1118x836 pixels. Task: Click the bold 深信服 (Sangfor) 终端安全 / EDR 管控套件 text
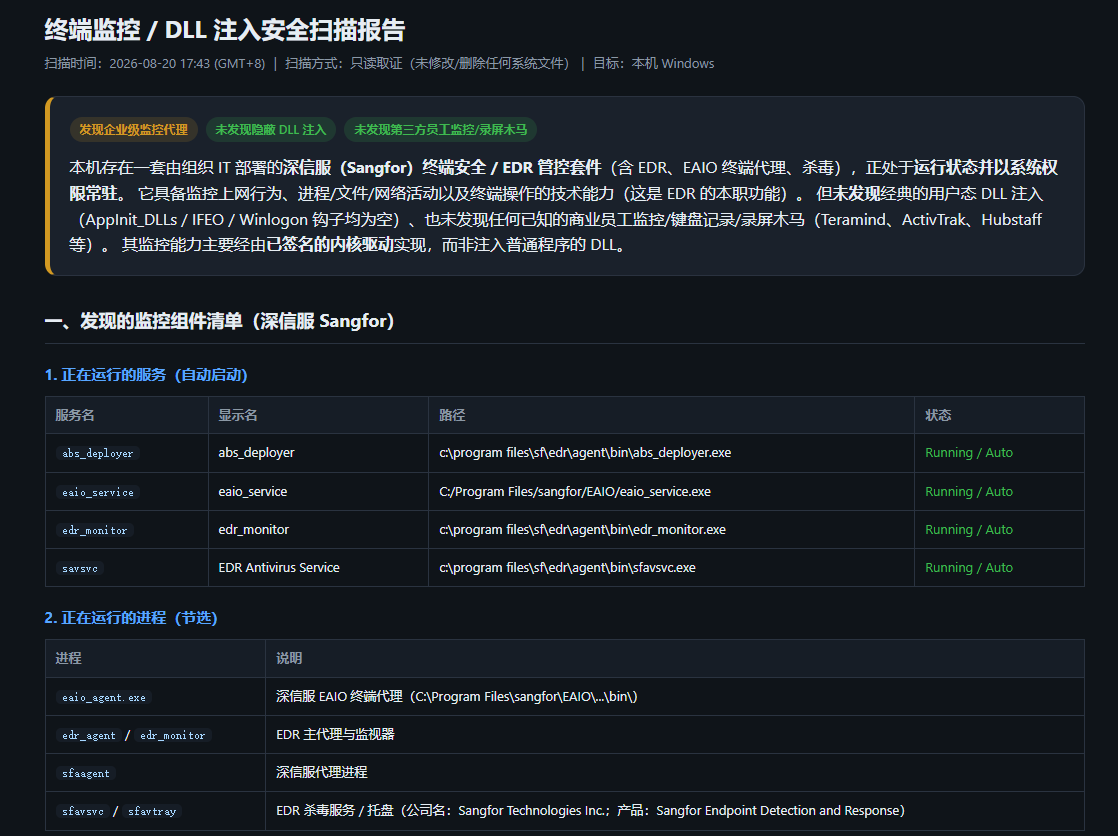click(x=442, y=168)
